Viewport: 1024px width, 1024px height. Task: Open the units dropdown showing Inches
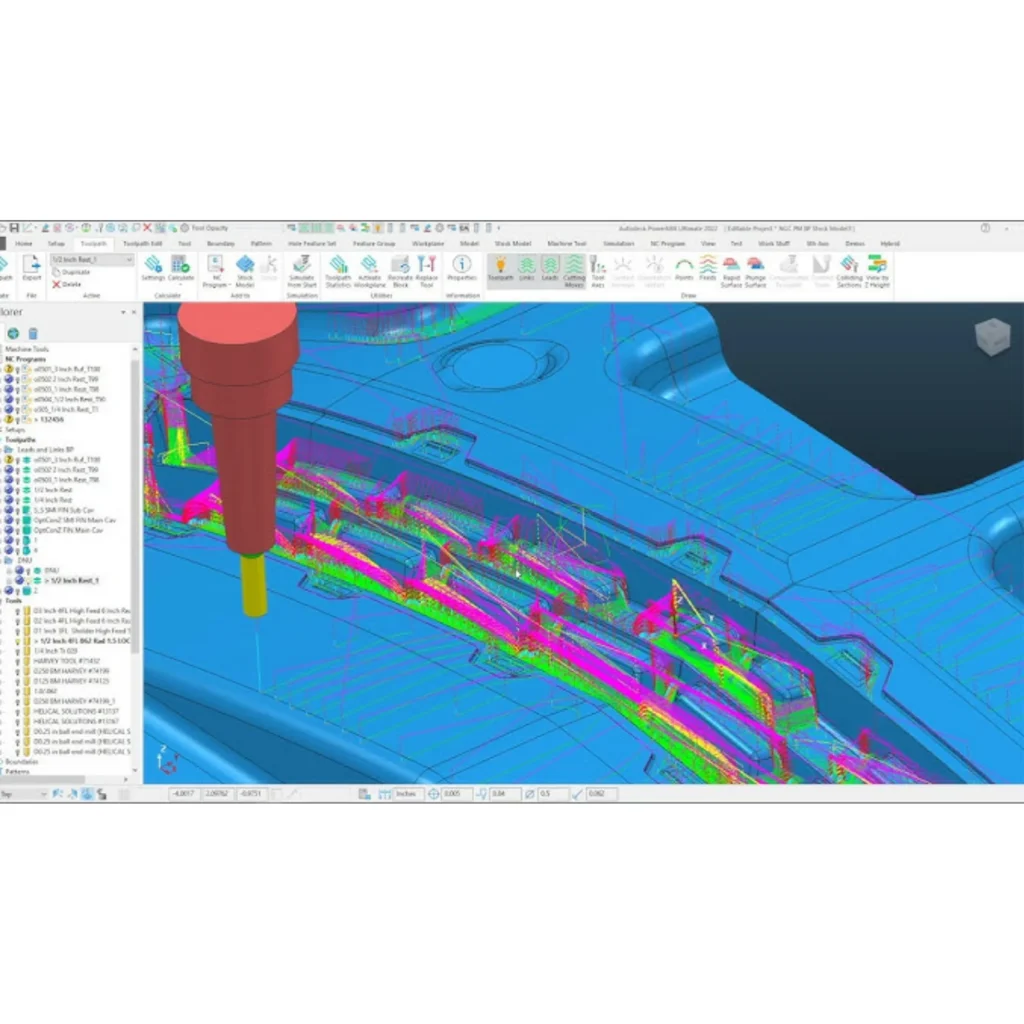410,794
